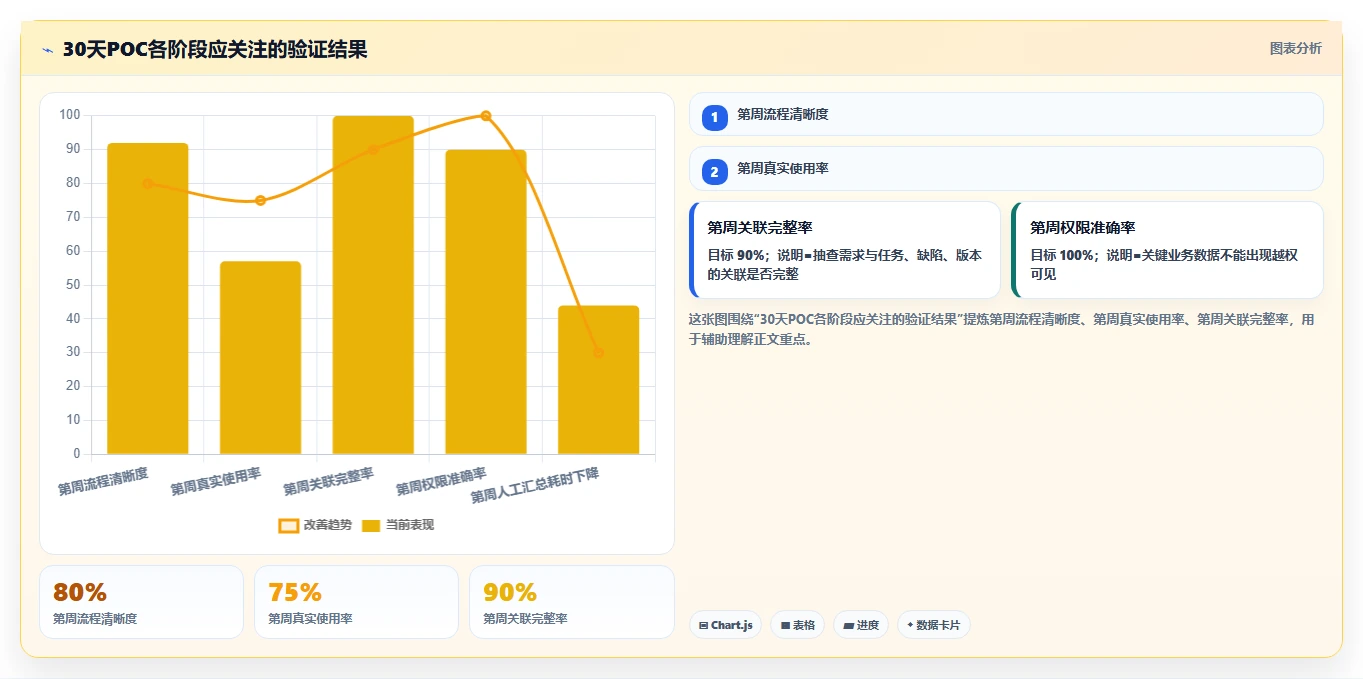
Task: Click trend line point at value 75
Action: [x=260, y=200]
